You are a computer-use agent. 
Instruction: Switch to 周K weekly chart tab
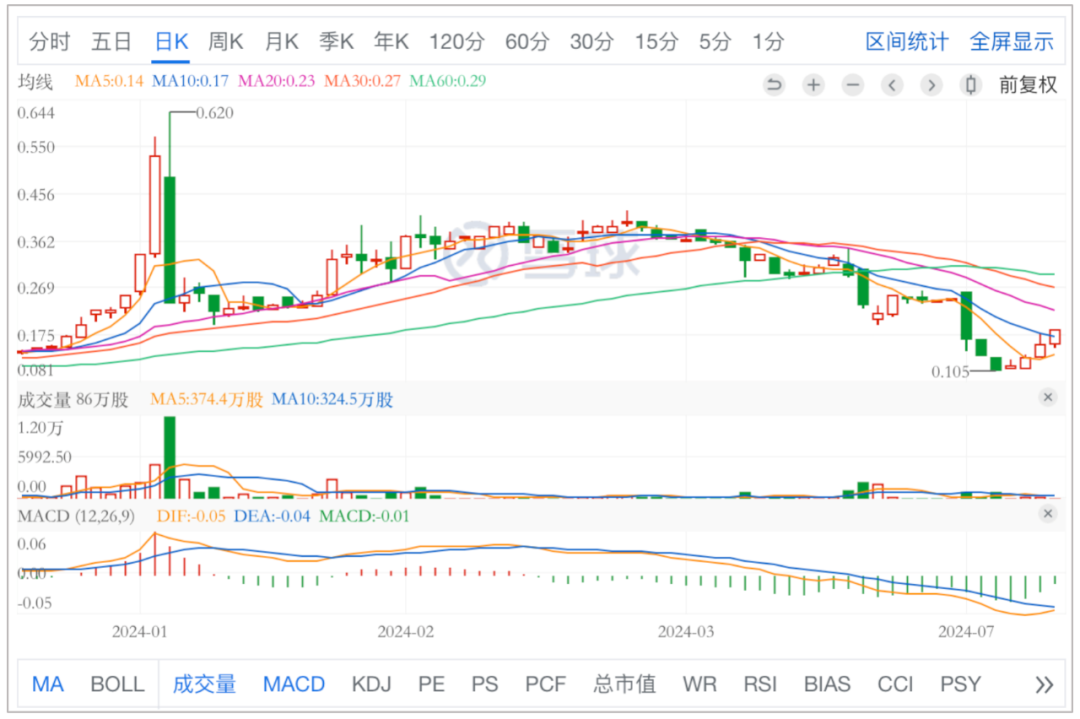pos(225,41)
